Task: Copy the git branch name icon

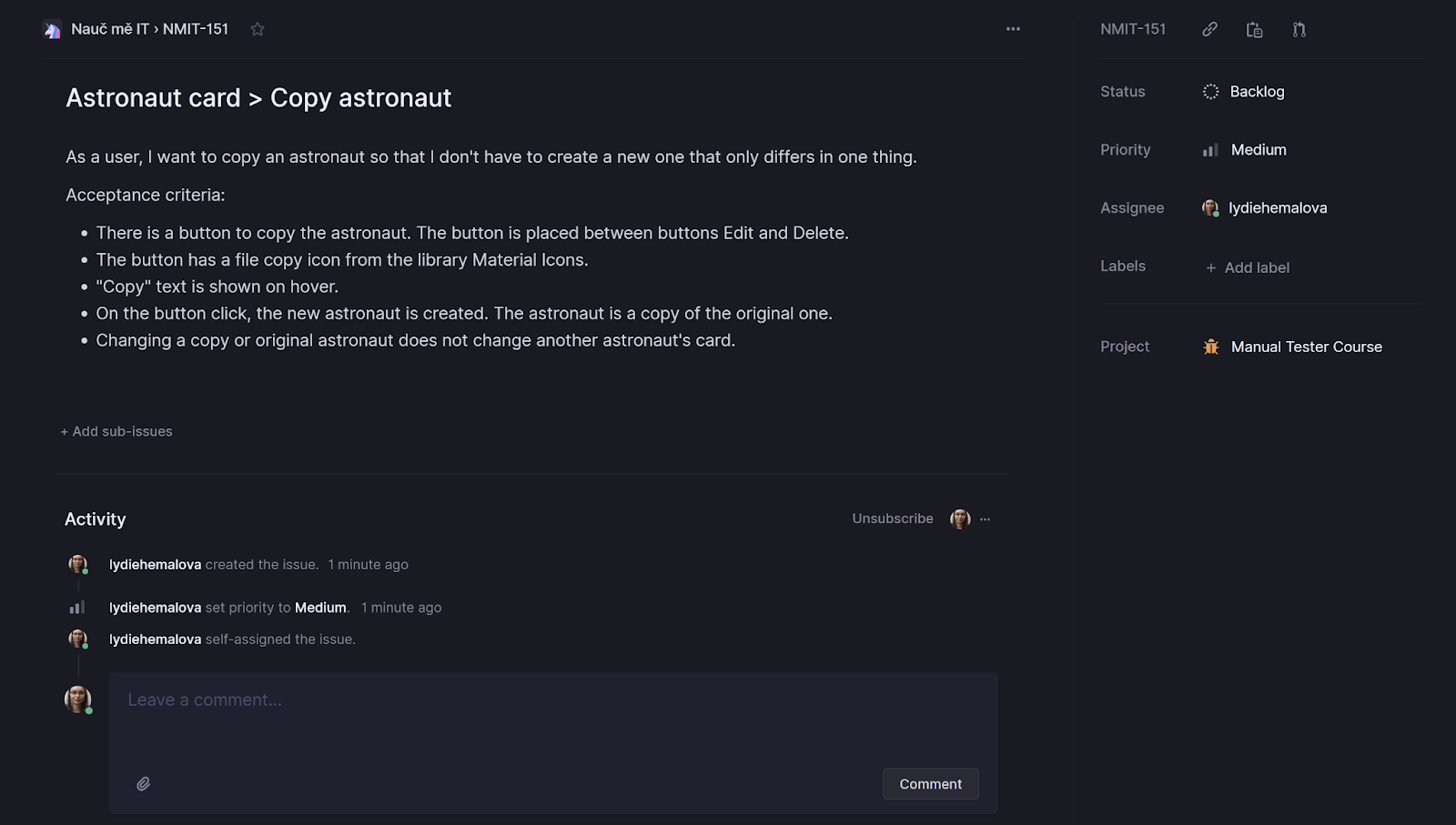Action: click(x=1299, y=30)
